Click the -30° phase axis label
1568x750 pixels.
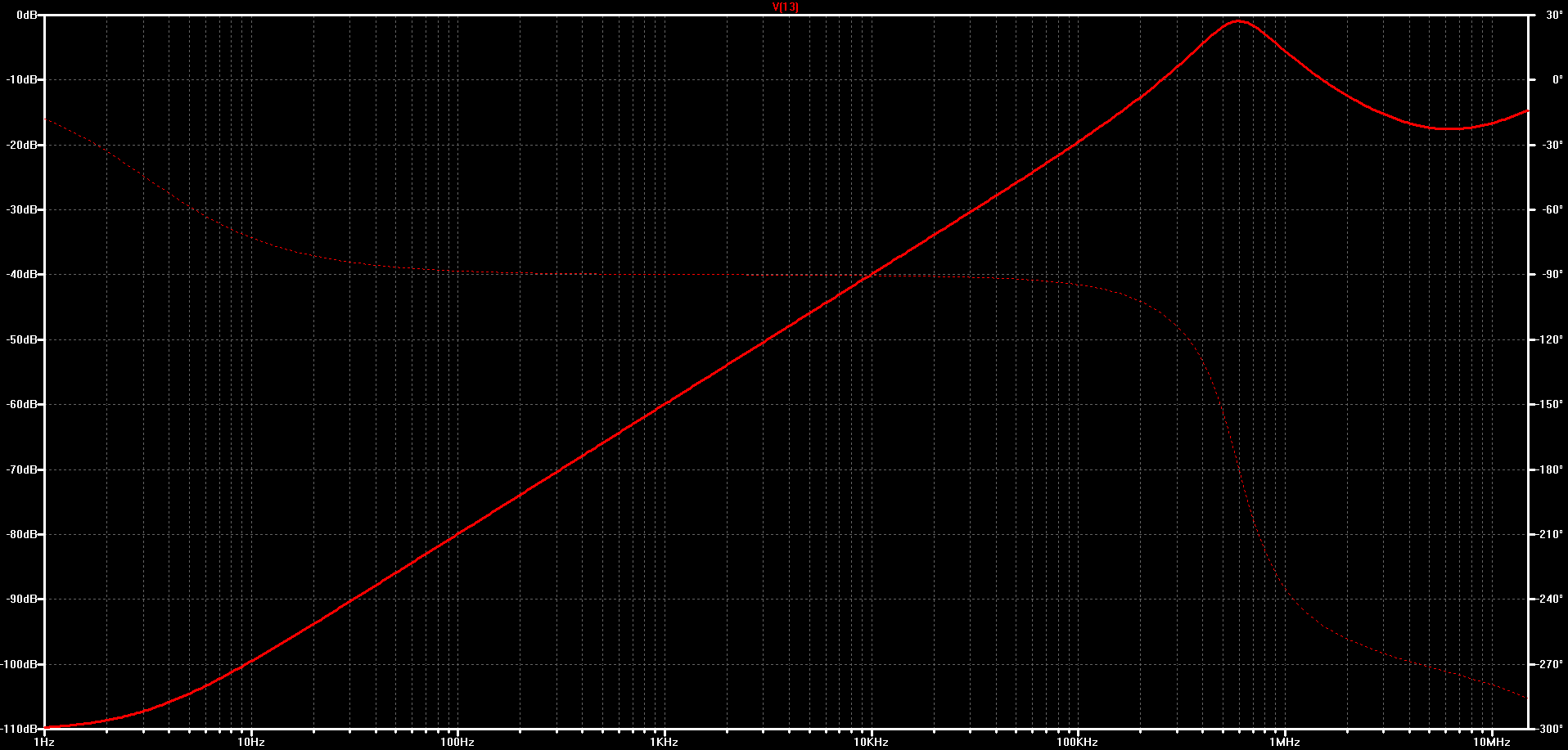click(1552, 145)
